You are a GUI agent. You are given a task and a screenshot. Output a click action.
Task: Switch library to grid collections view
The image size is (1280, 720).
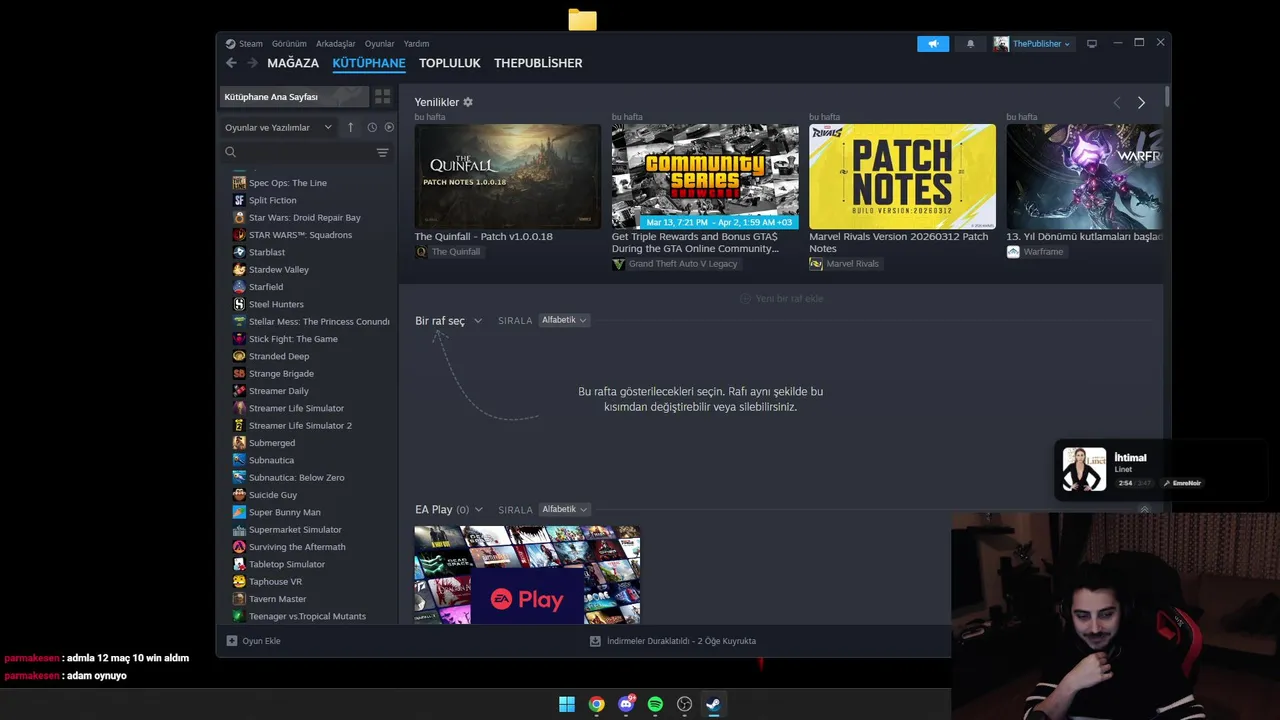[x=382, y=97]
